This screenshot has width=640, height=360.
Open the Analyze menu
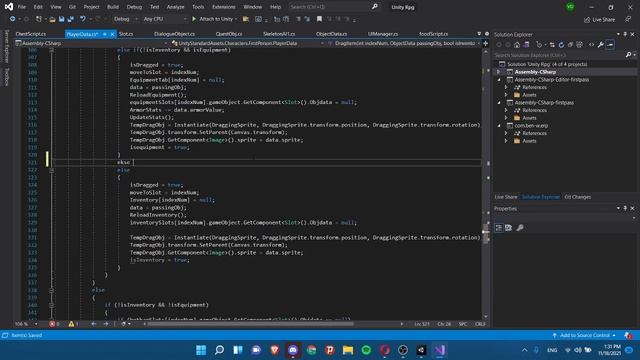tap(176, 7)
